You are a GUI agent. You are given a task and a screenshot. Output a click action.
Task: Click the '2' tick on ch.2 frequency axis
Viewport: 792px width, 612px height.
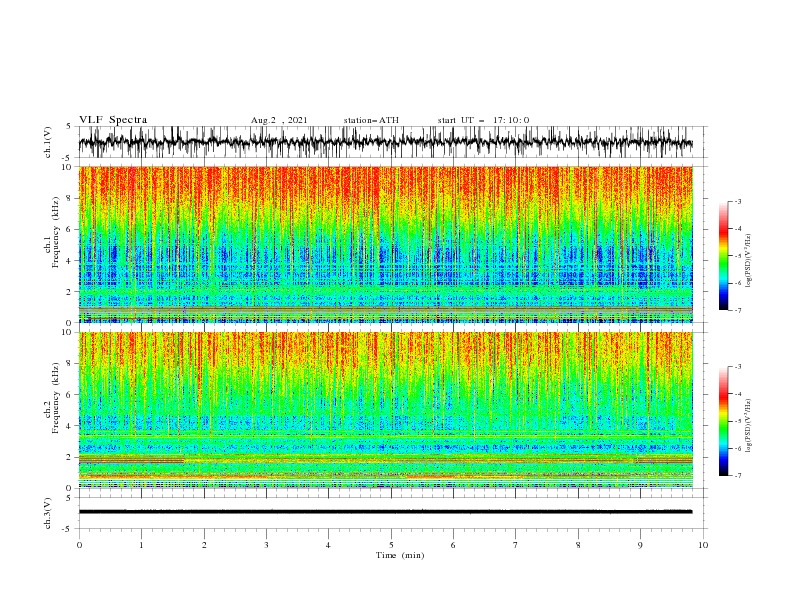[71, 457]
